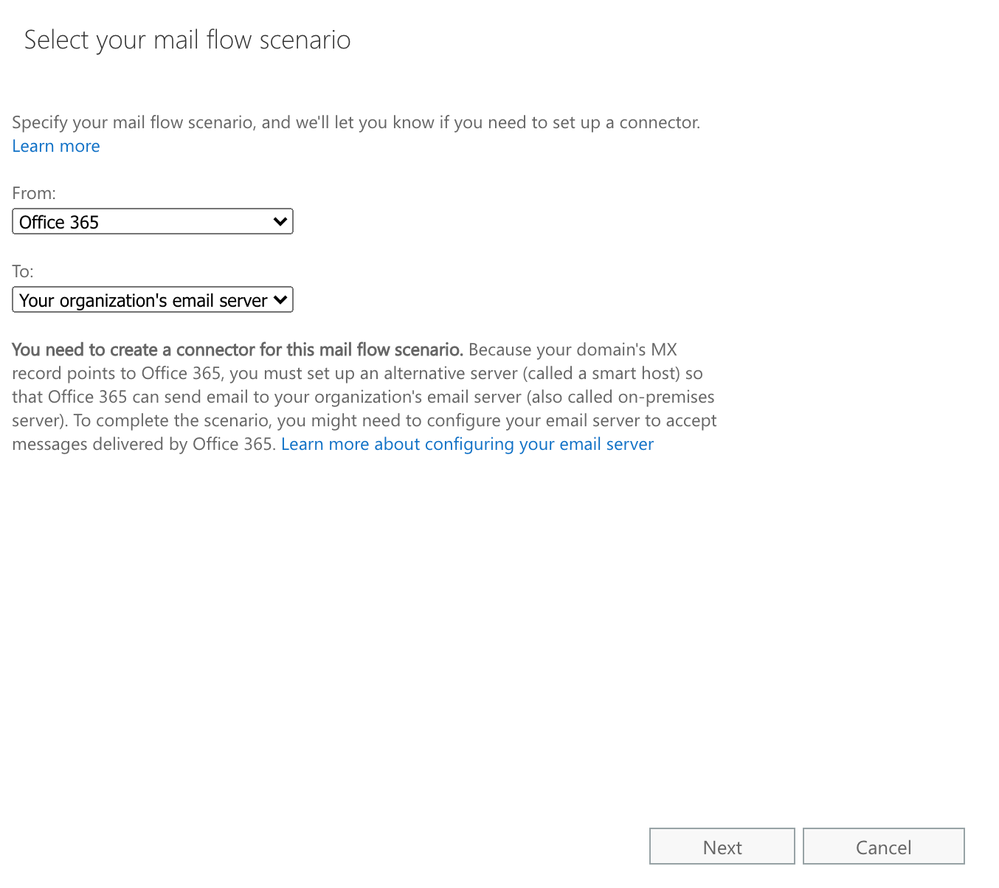Open Learn more about configuring your email server
Image resolution: width=999 pixels, height=888 pixels.
467,443
